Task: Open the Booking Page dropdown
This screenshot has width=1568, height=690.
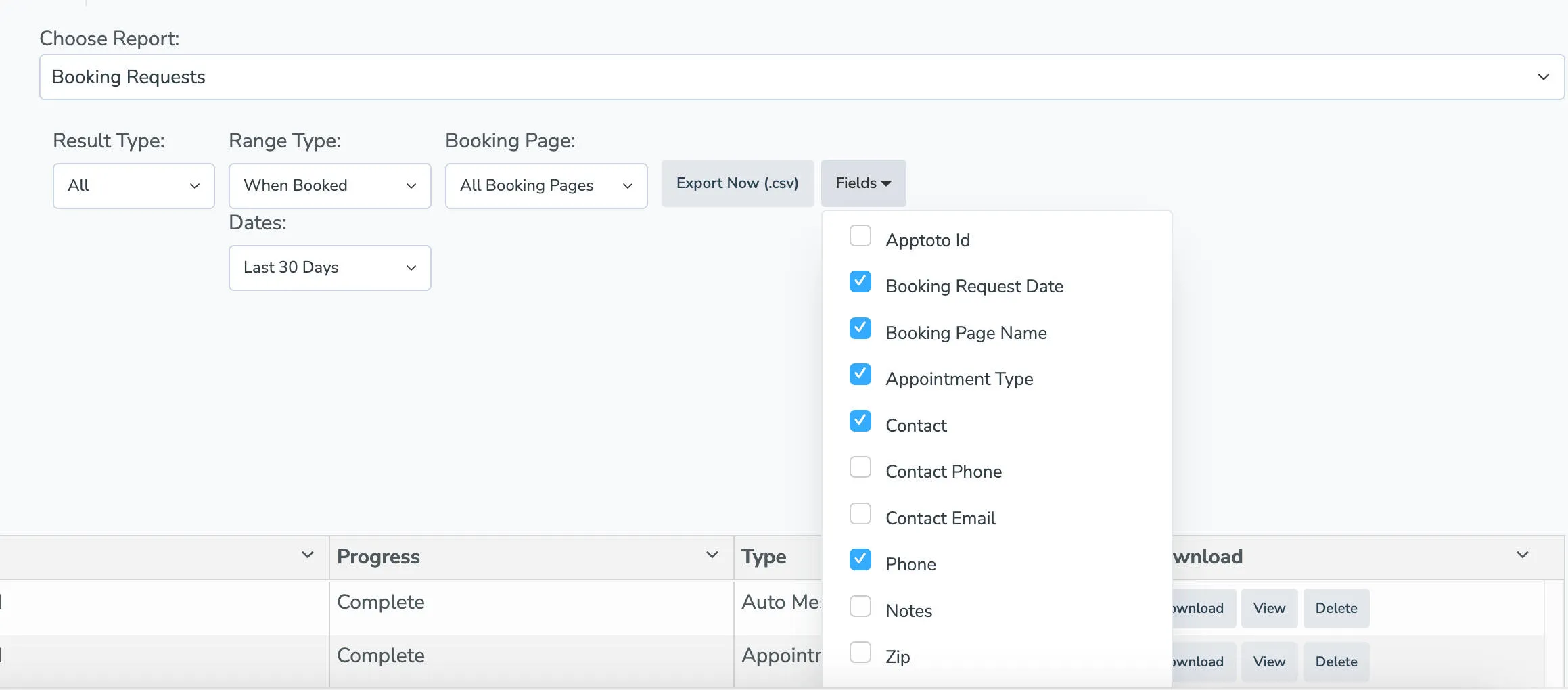Action: (546, 185)
